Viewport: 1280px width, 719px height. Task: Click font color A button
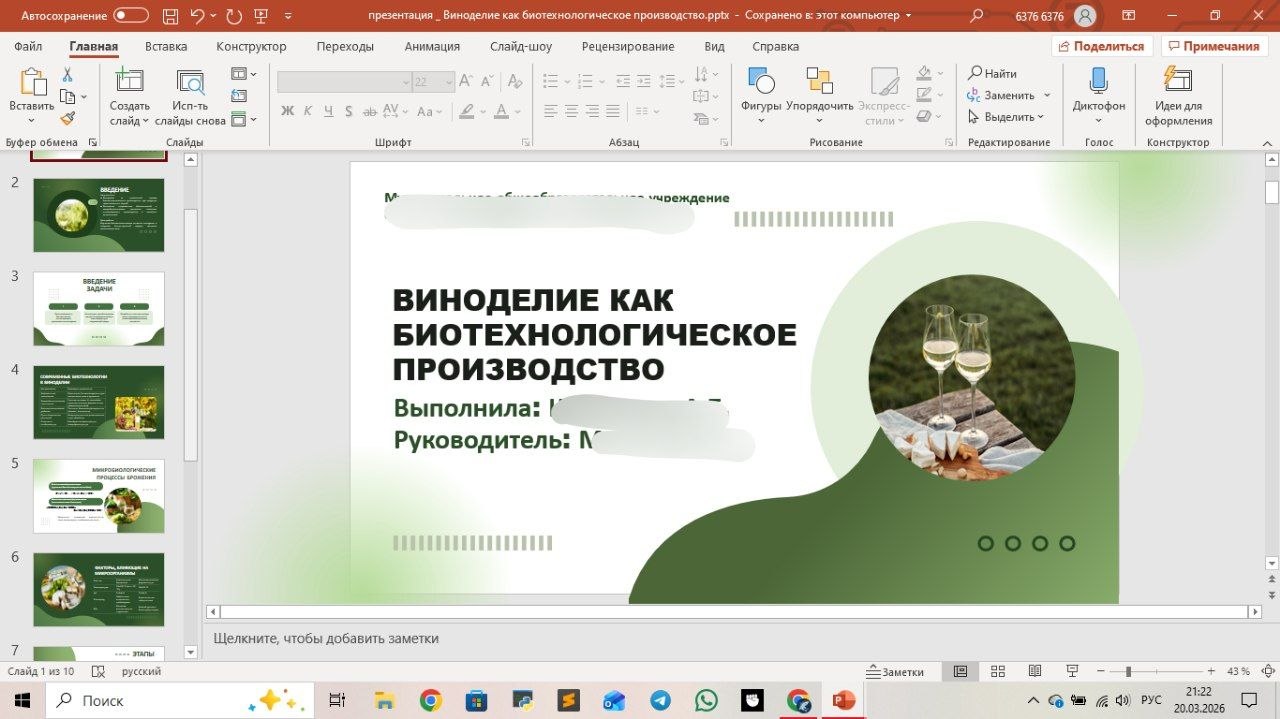coord(501,111)
